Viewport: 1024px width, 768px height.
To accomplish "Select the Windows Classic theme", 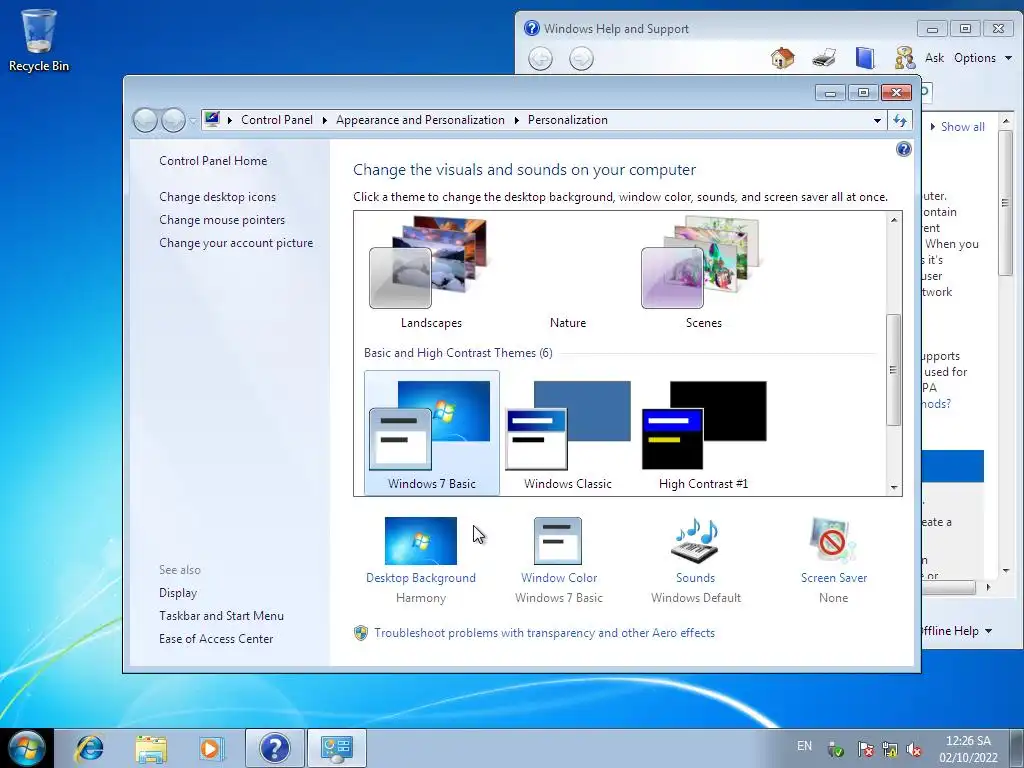I will 568,434.
